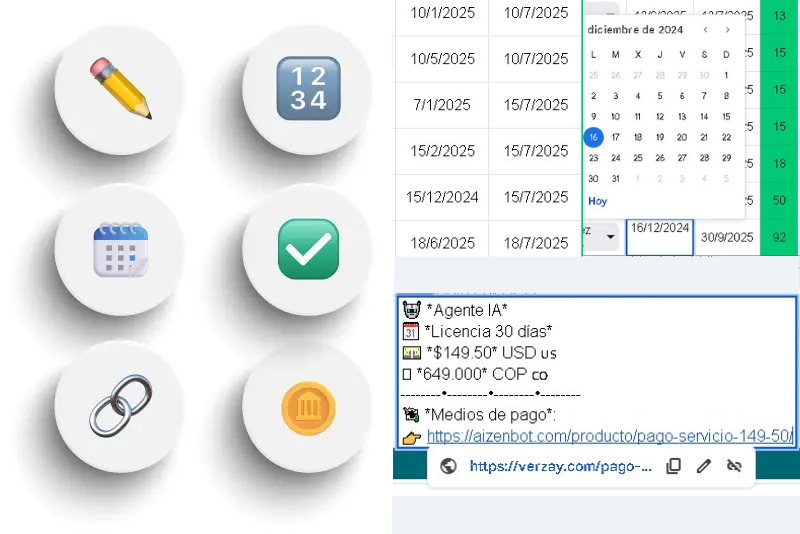Remove the link with the unlink icon
Viewport: 800px width, 534px height.
734,466
